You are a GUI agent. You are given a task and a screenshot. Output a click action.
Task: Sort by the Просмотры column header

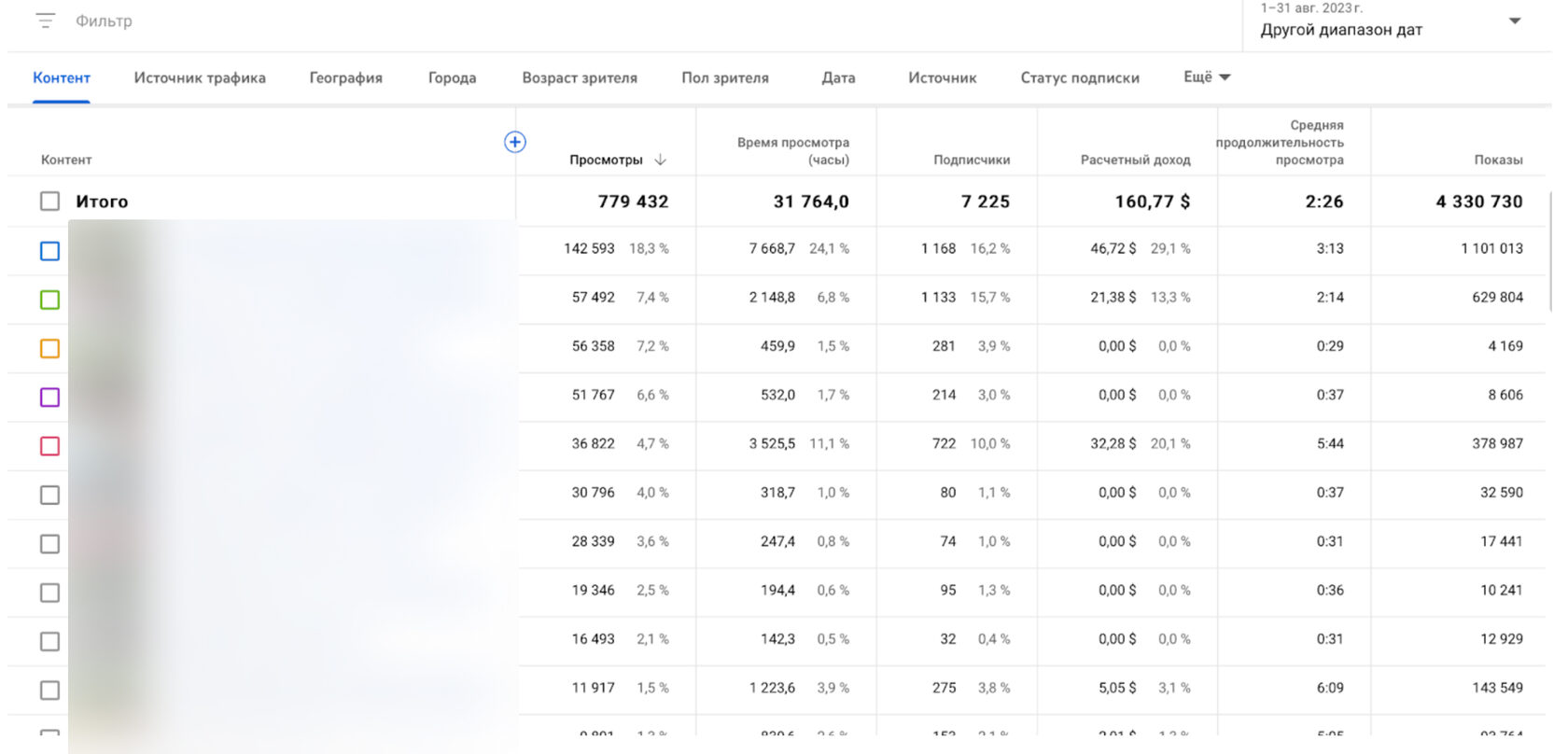point(606,160)
